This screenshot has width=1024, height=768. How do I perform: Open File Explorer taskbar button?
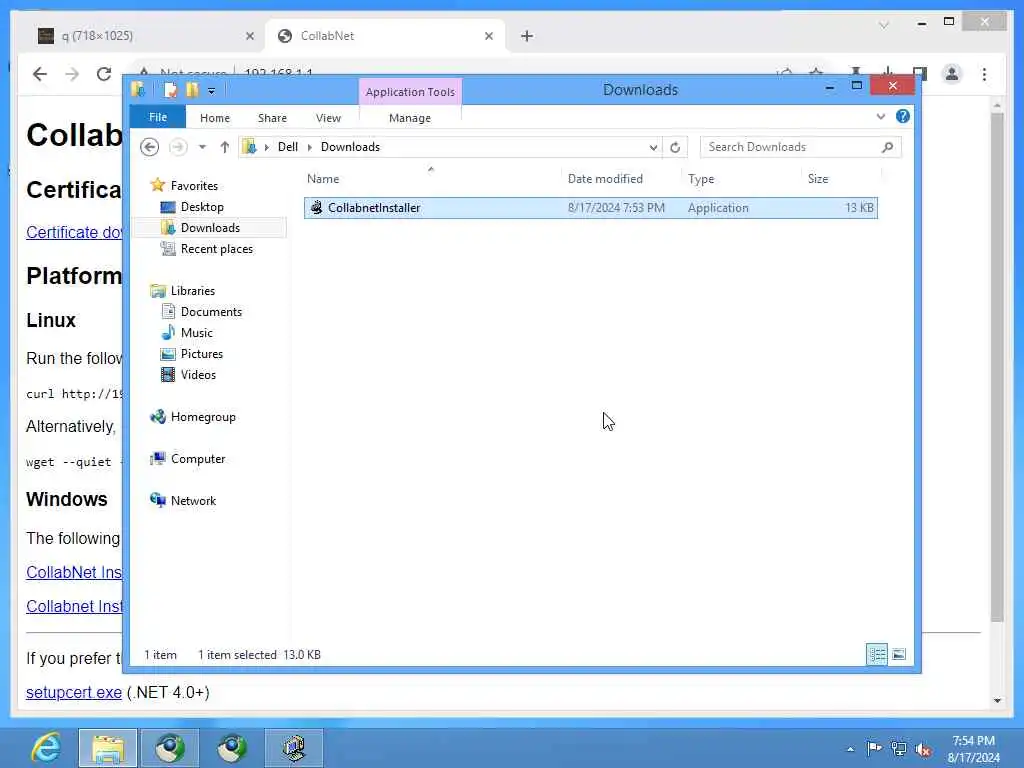click(x=108, y=748)
